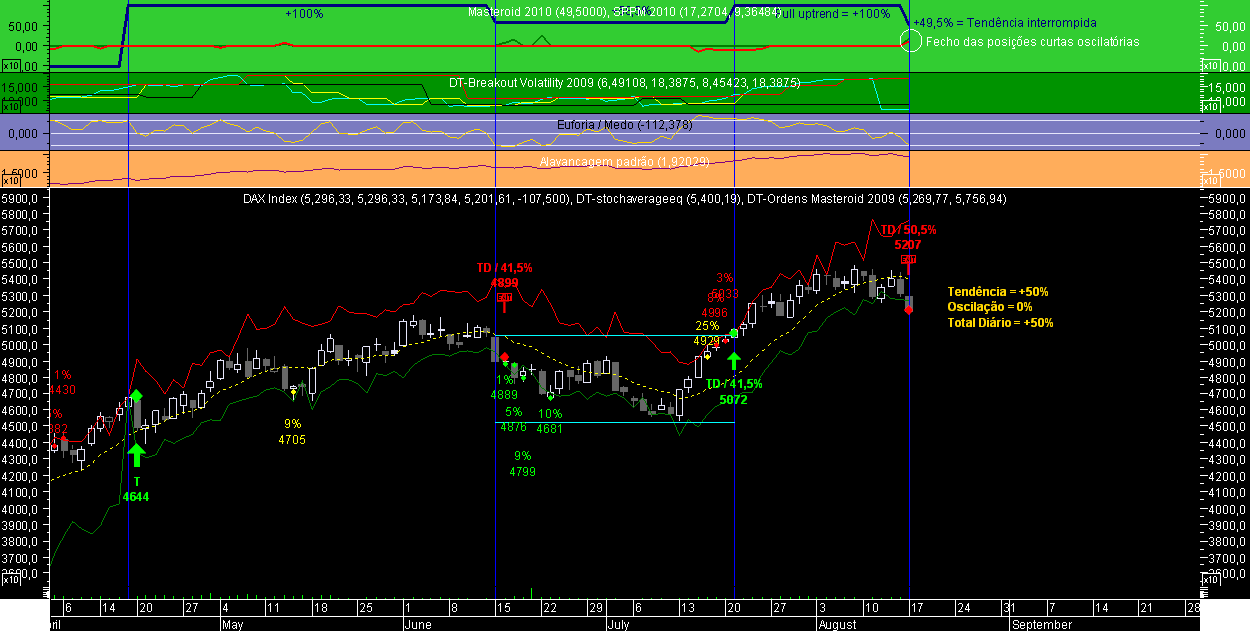Select the green 4644 price label
Viewport: 1250px width, 631px height.
click(136, 496)
